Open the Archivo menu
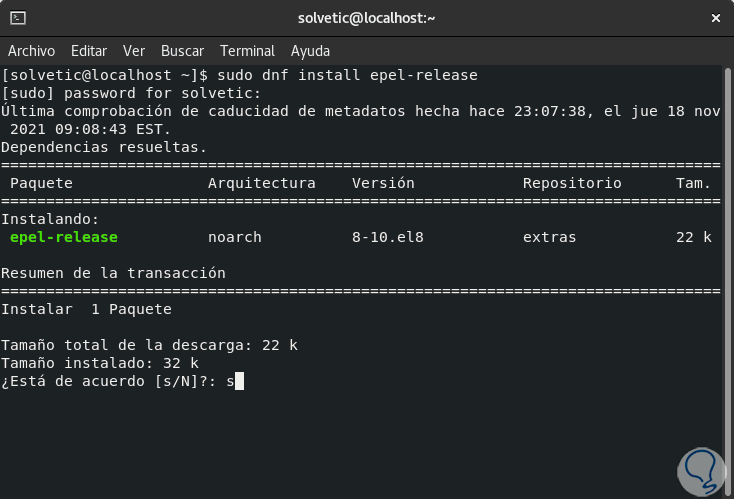734x499 pixels. point(31,51)
